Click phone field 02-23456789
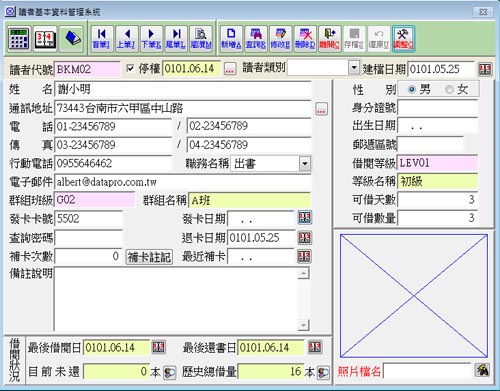Viewport: 500px width, 391px height. point(249,126)
